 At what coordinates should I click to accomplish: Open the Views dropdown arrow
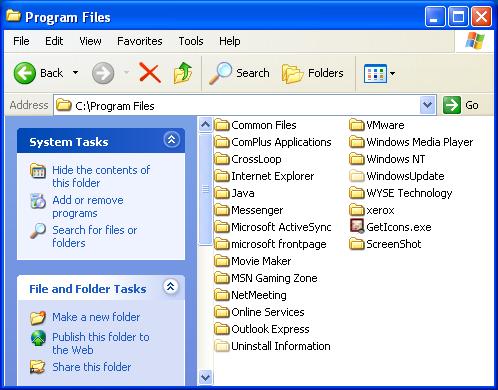(392, 73)
